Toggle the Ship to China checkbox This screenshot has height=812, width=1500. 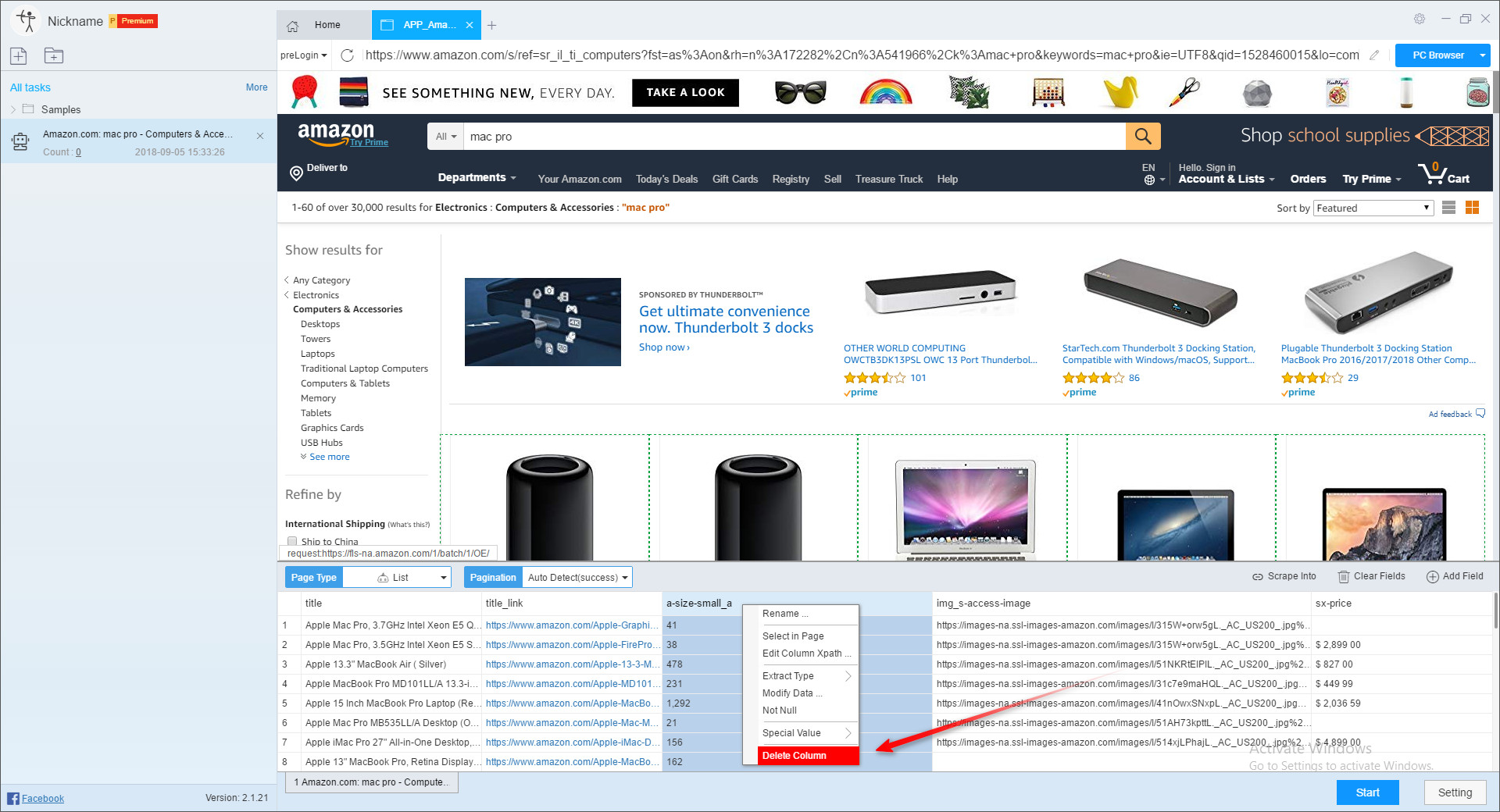pos(292,541)
